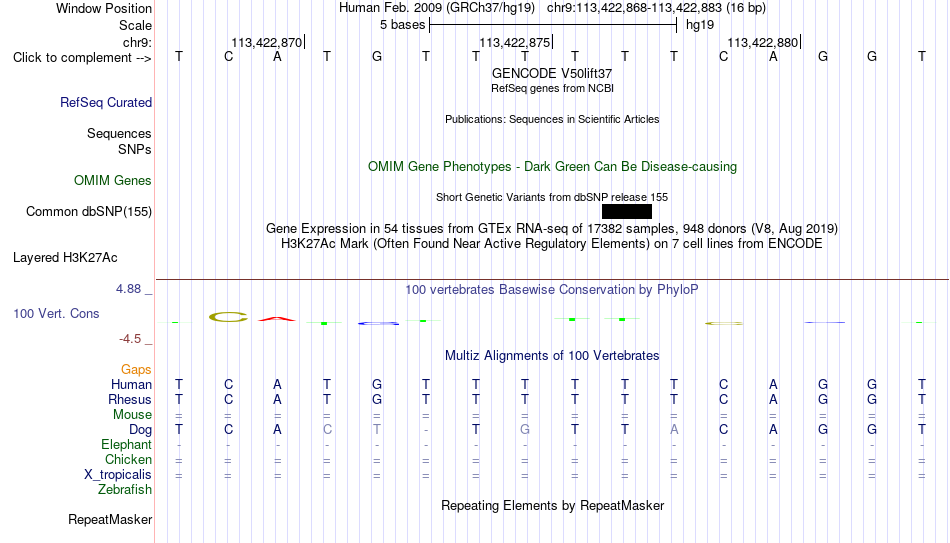Image resolution: width=950 pixels, height=543 pixels.
Task: Click the large yellow C conservation logo
Action: (228, 317)
